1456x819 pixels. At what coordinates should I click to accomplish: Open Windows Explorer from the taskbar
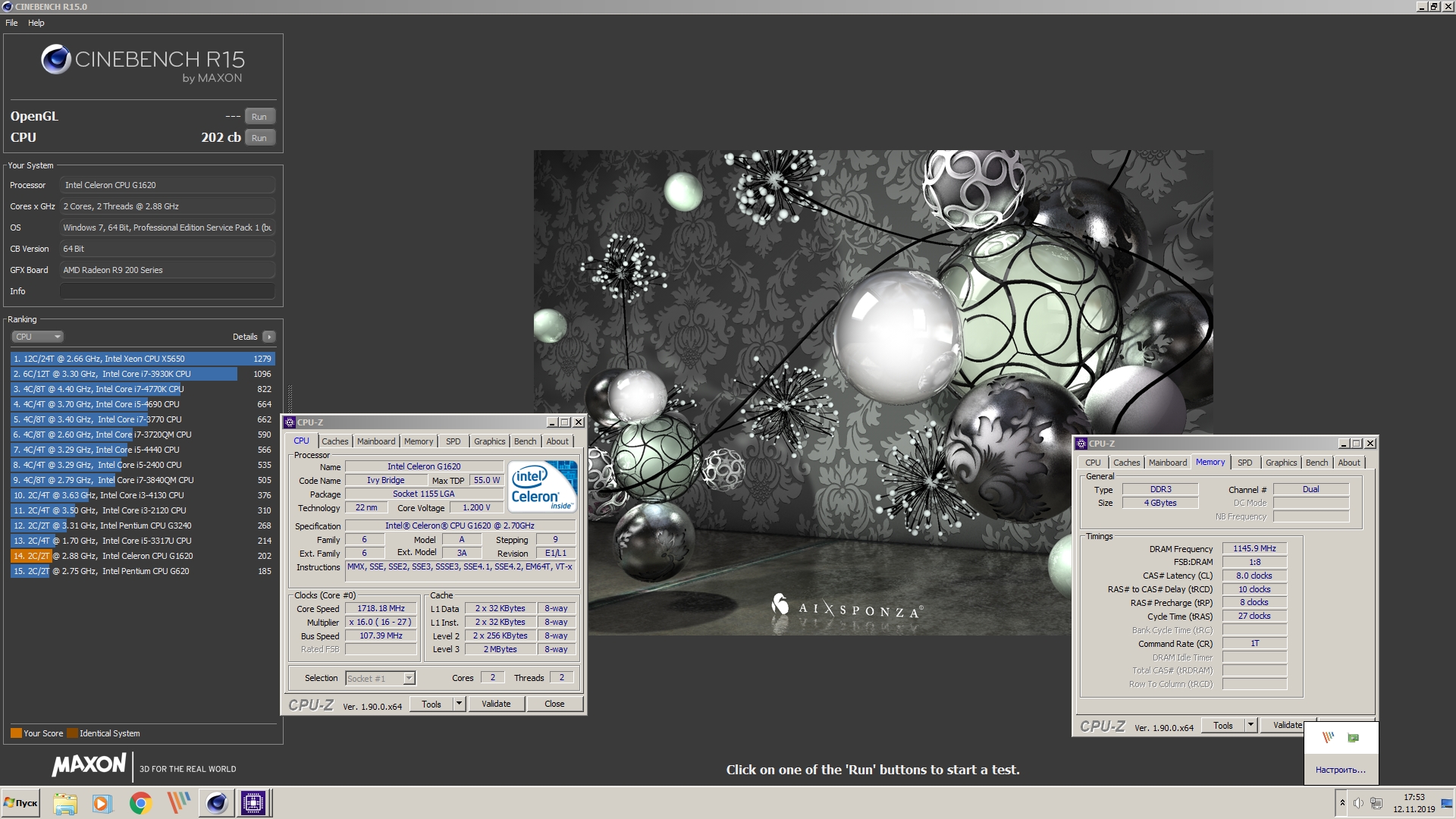65,803
